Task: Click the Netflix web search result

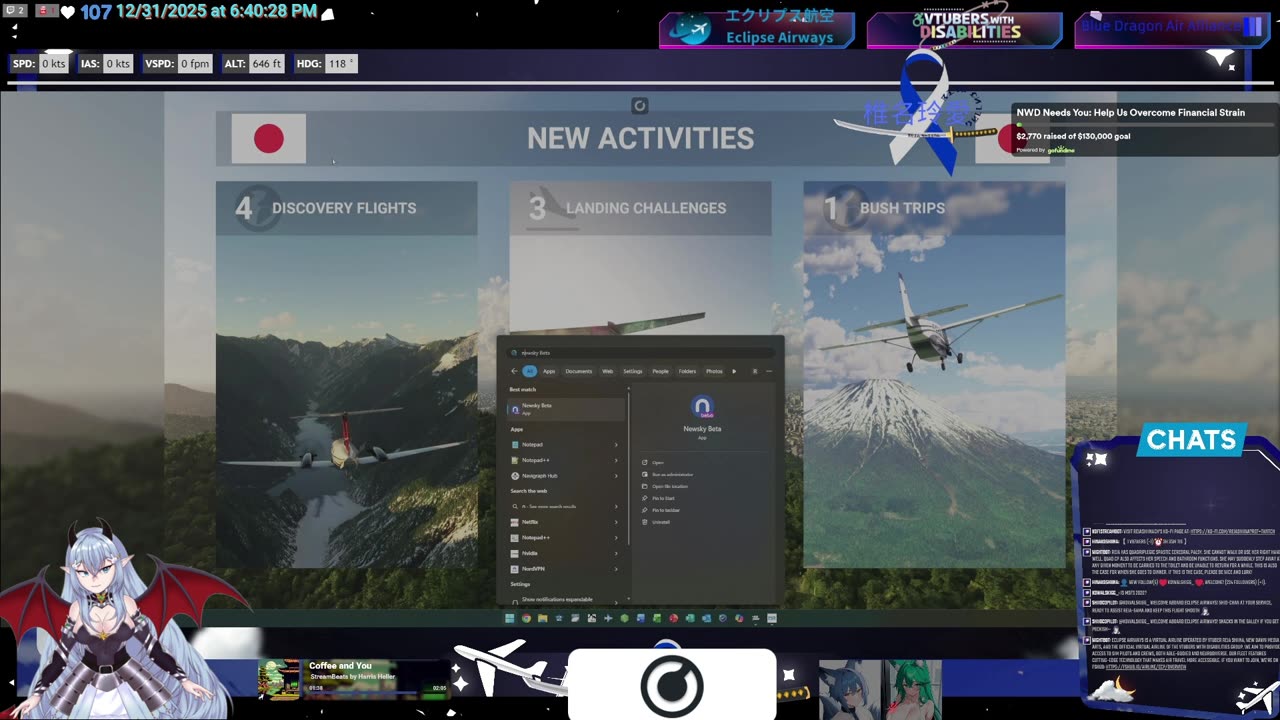Action: pyautogui.click(x=567, y=522)
